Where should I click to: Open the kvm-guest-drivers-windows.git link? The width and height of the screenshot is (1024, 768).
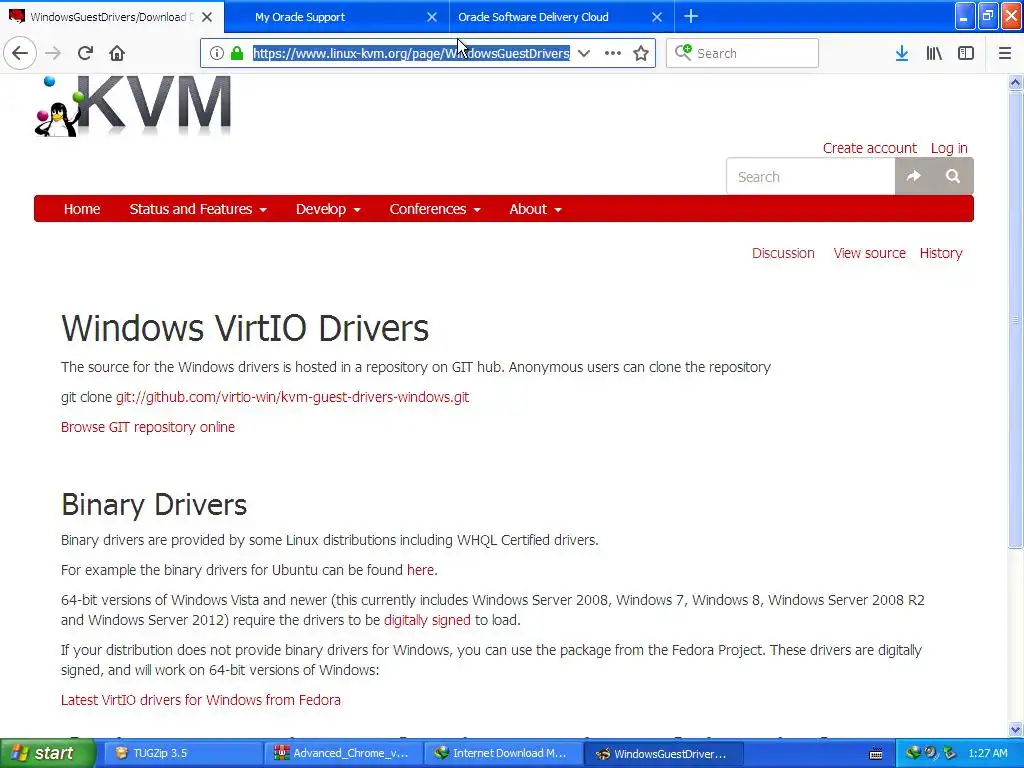click(292, 397)
